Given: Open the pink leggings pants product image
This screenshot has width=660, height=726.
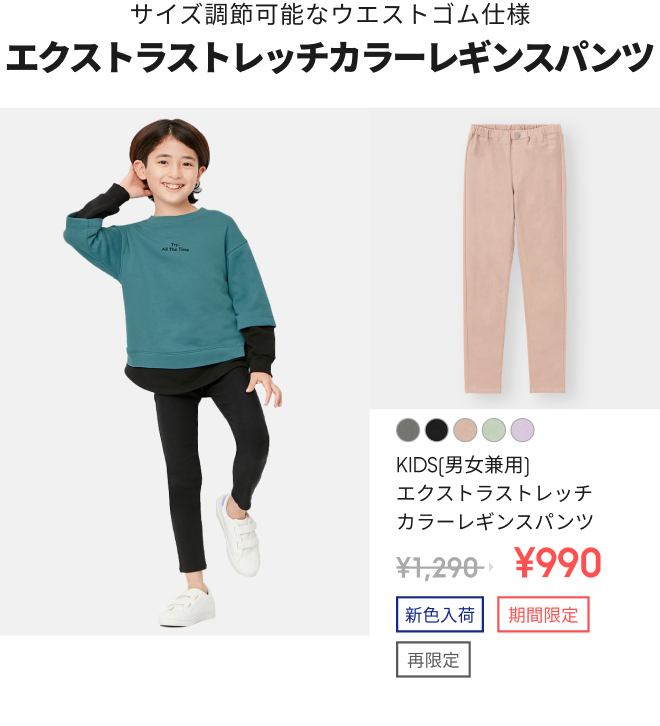Looking at the screenshot, I should pos(515,258).
